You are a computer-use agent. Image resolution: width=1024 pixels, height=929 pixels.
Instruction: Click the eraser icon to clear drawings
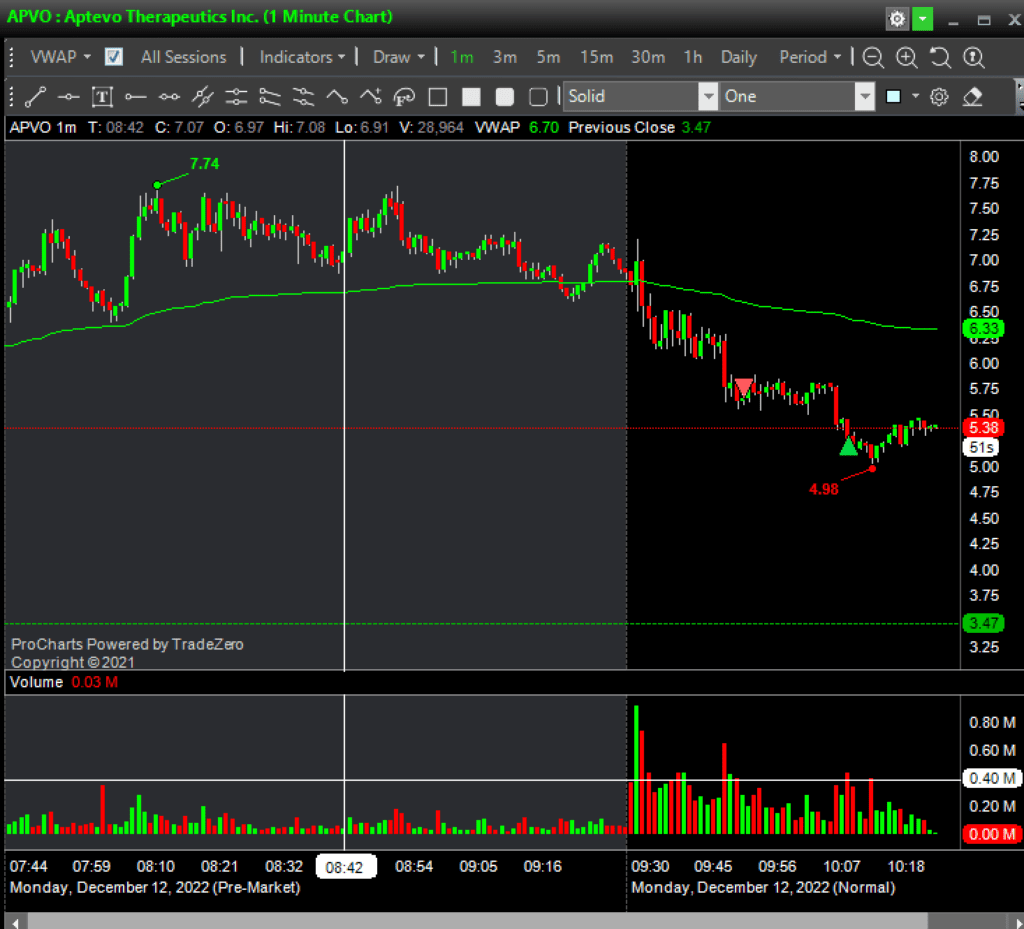[971, 97]
